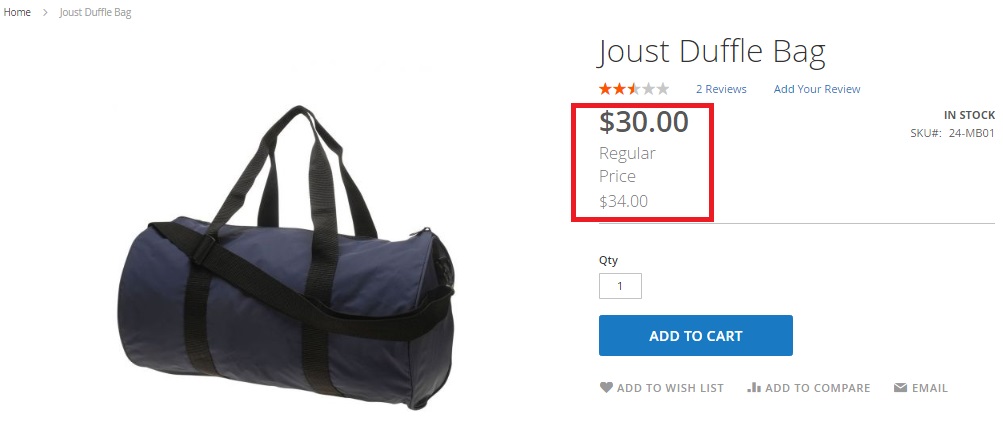Click the bar chart icon for compare
Screen dimensions: 1003x427
tap(754, 387)
